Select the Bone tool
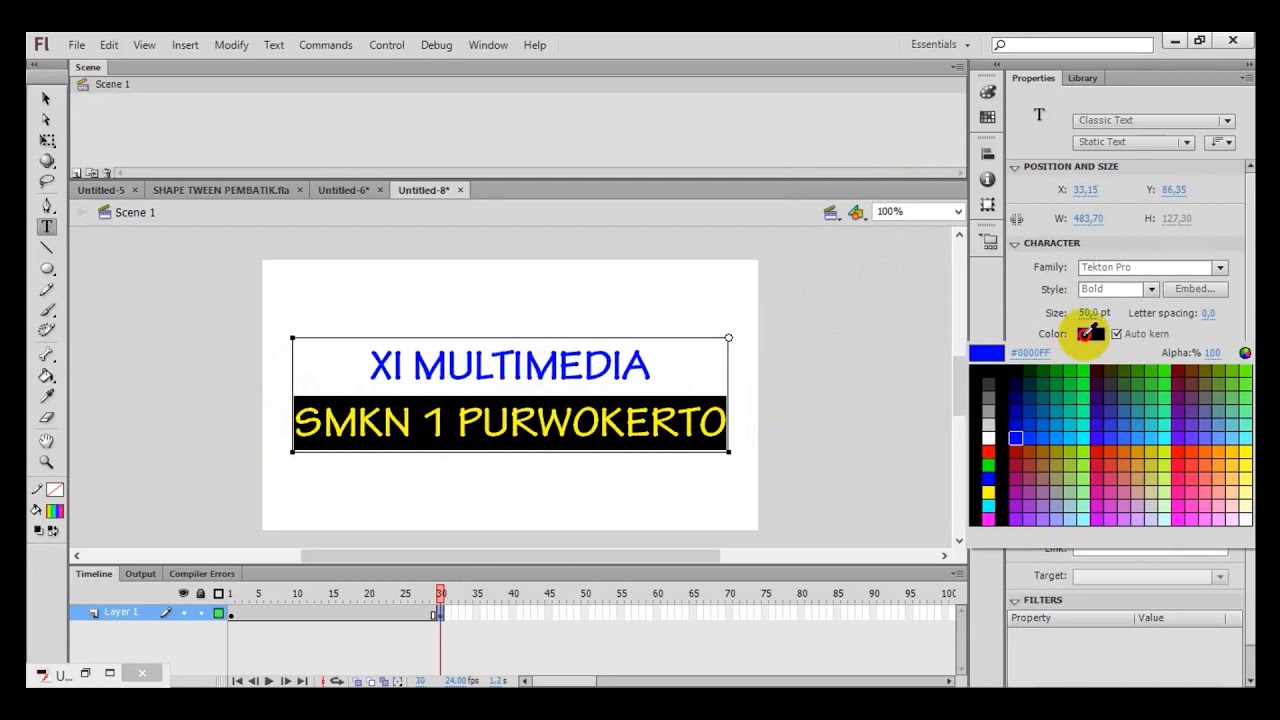1280x720 pixels. click(x=46, y=355)
